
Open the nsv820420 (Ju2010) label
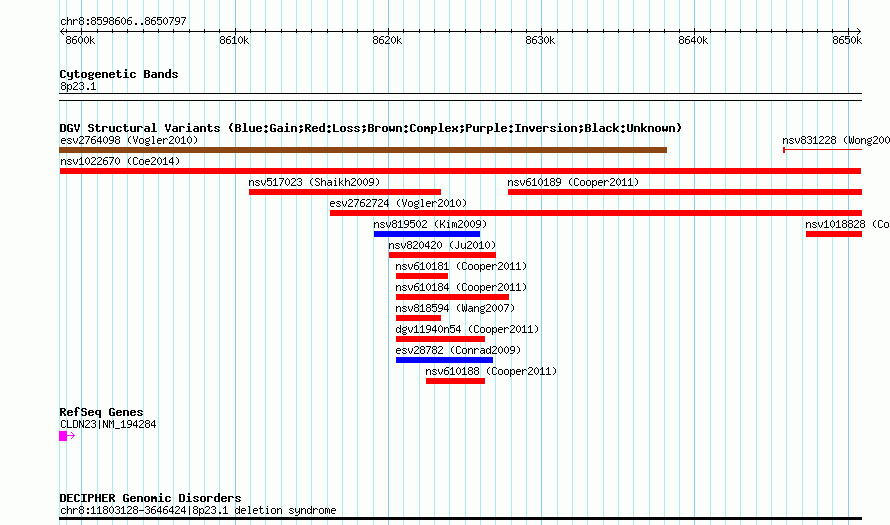tap(442, 245)
